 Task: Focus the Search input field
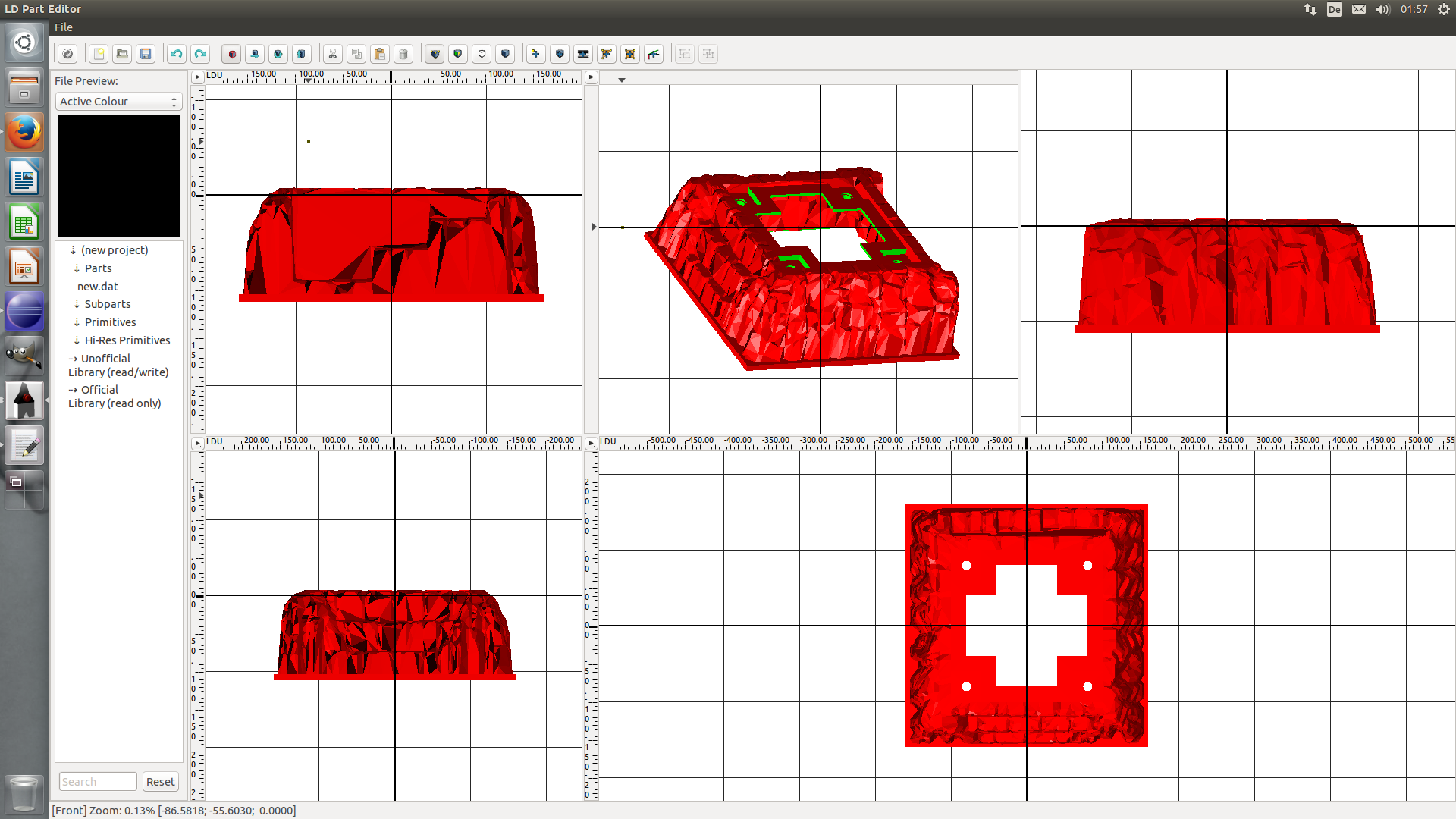98,782
